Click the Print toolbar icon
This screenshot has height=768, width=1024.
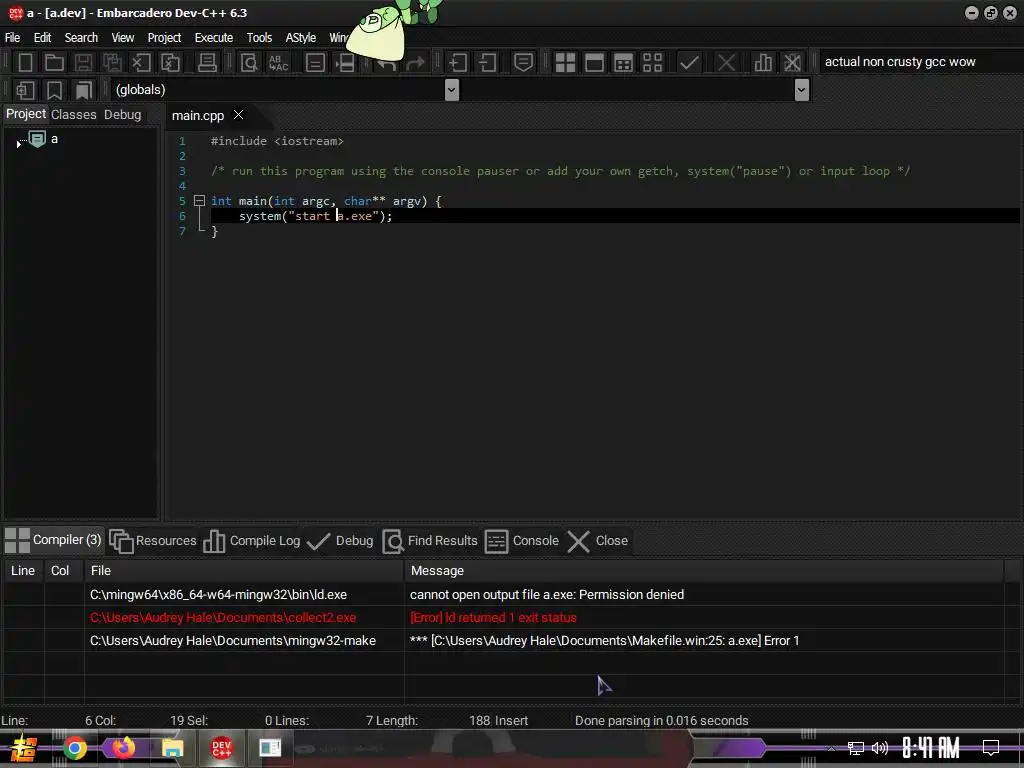point(207,63)
